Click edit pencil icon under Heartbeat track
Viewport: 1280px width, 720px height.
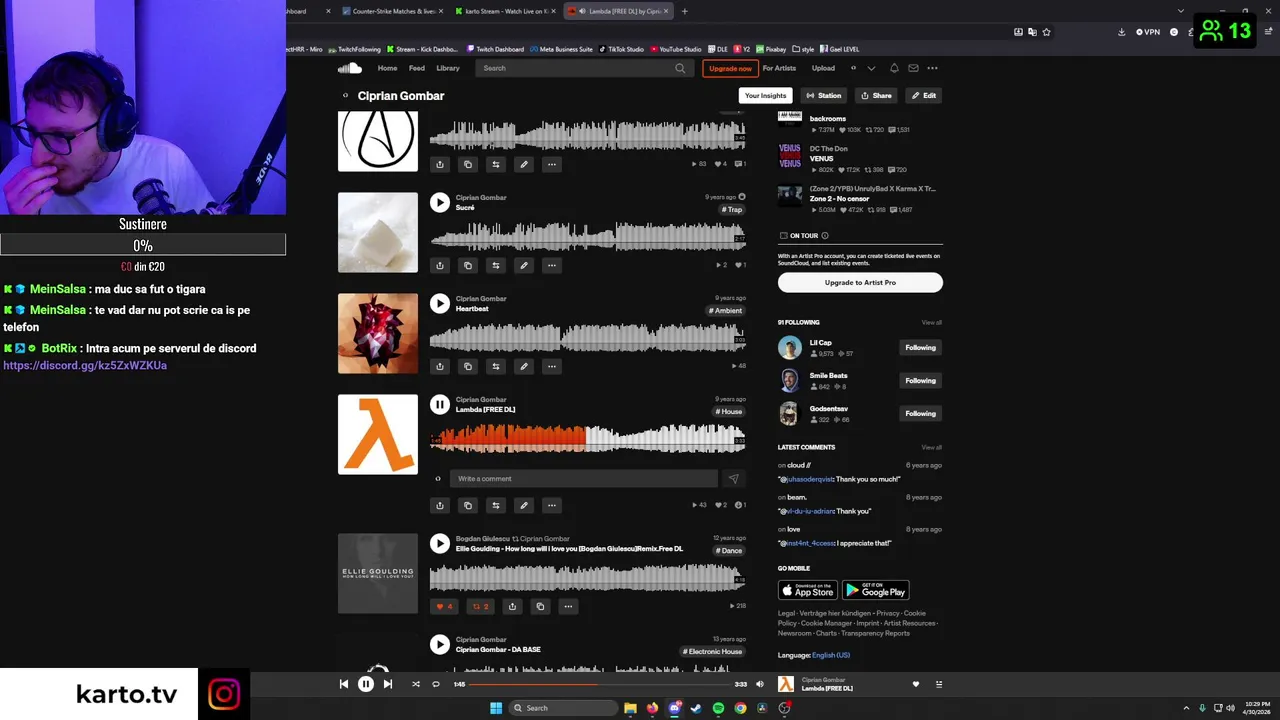tap(523, 366)
